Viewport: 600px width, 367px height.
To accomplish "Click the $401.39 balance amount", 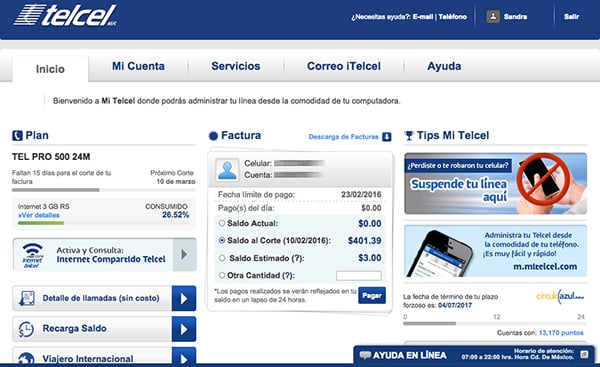I will point(364,241).
